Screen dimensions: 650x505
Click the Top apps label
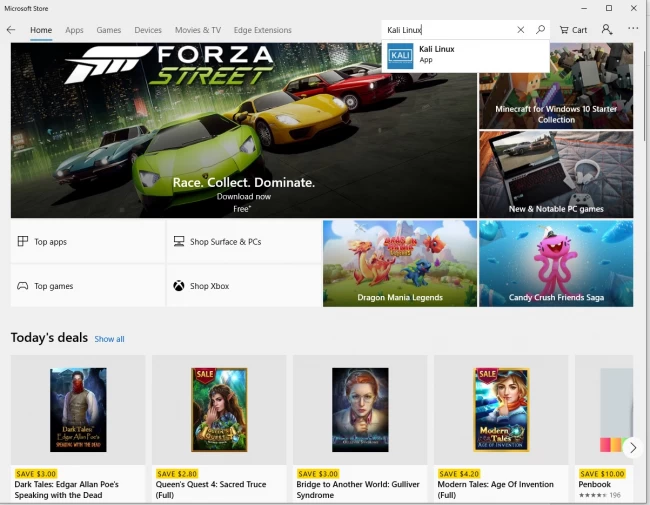(x=51, y=242)
